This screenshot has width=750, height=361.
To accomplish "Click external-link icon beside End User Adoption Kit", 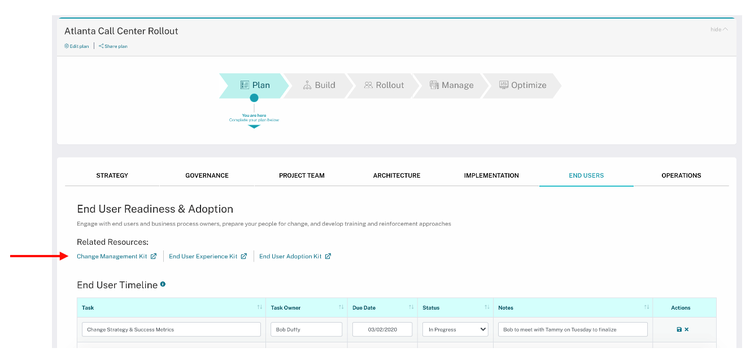I will [x=328, y=256].
